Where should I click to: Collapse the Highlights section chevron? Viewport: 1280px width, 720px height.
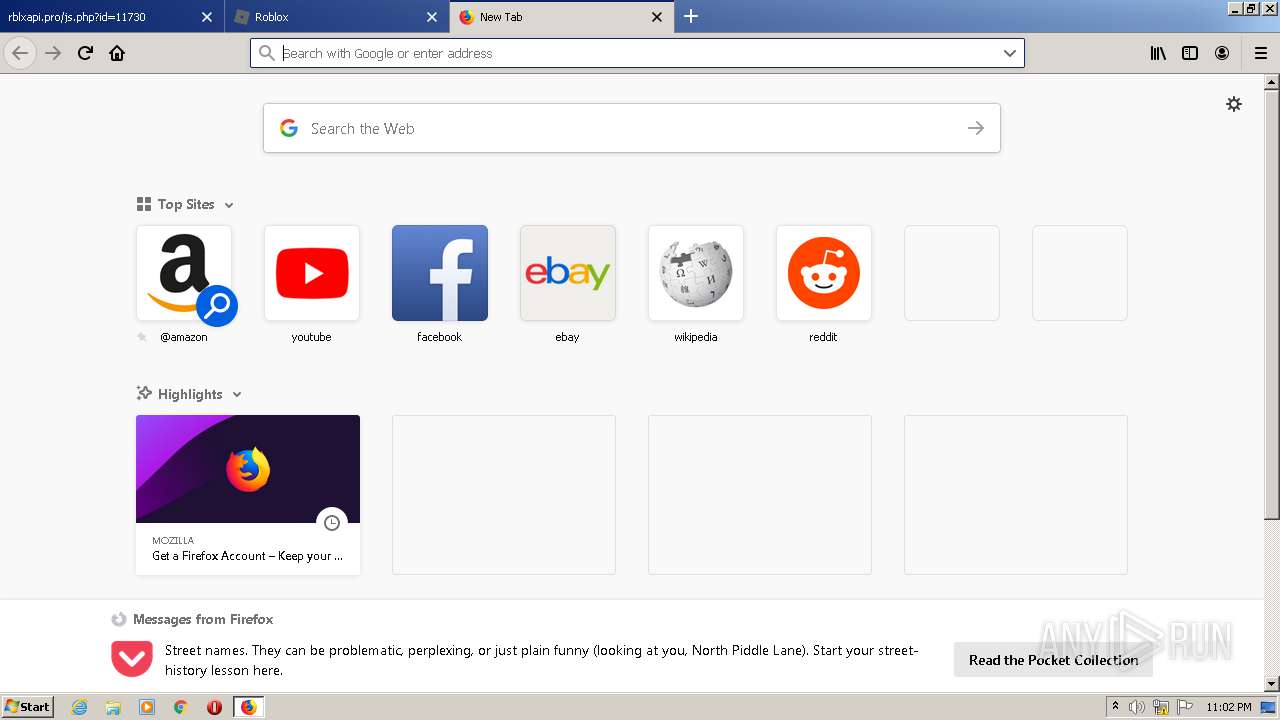point(237,395)
